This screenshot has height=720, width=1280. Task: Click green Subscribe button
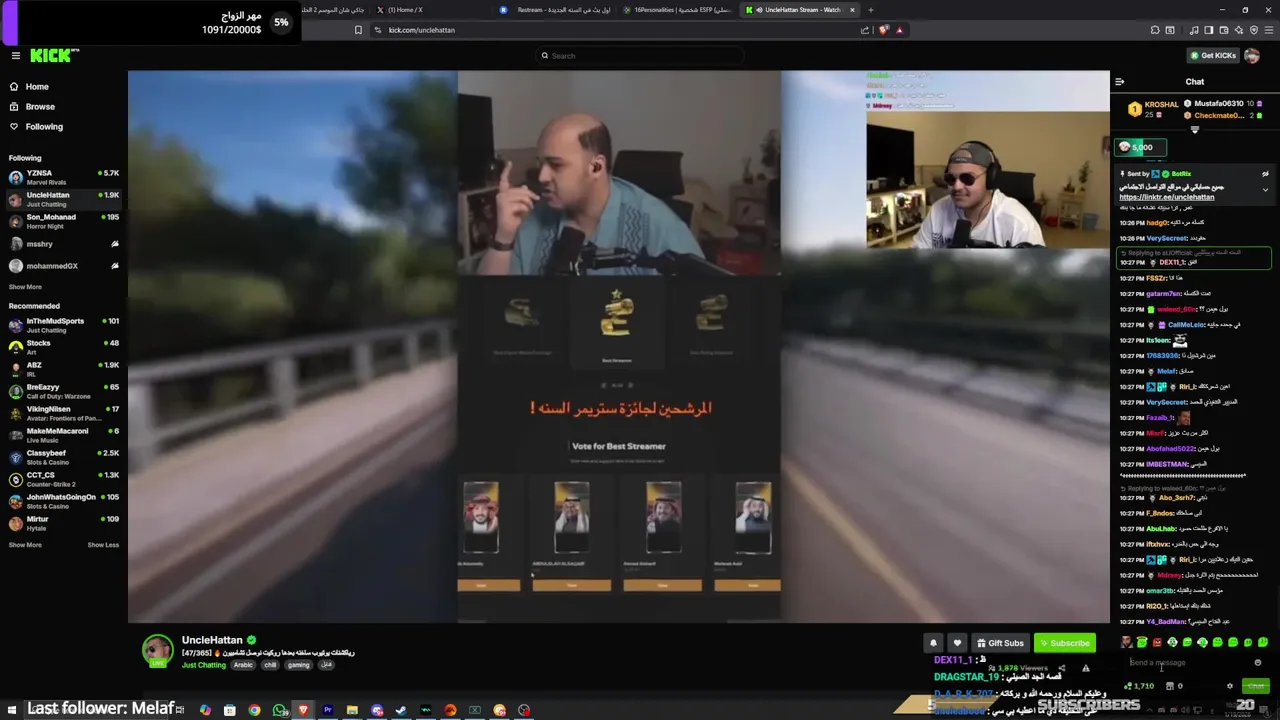(x=1065, y=643)
